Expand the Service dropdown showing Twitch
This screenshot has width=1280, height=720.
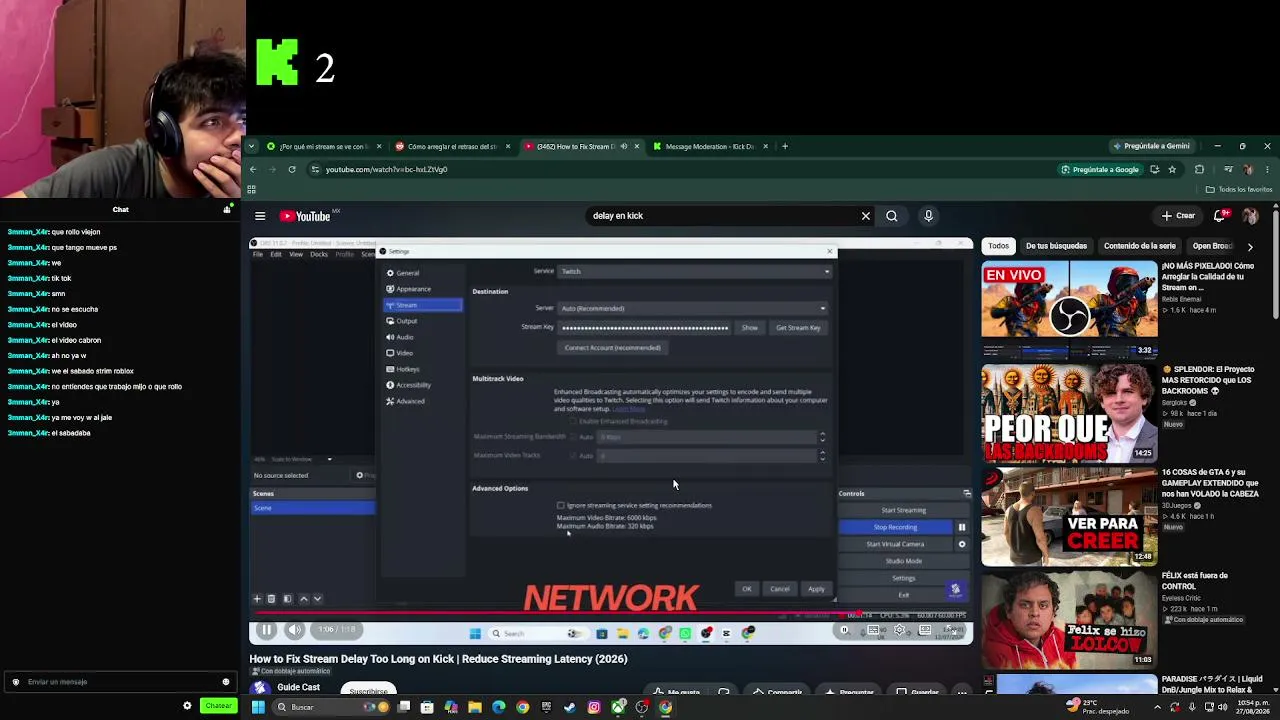[x=694, y=271]
